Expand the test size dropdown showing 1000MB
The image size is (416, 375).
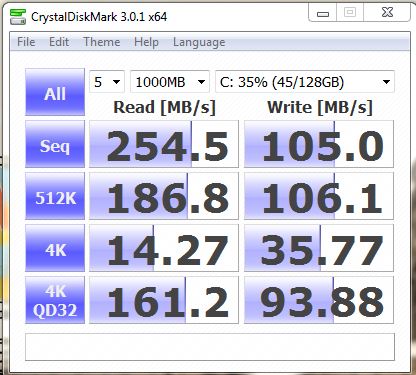coord(170,82)
